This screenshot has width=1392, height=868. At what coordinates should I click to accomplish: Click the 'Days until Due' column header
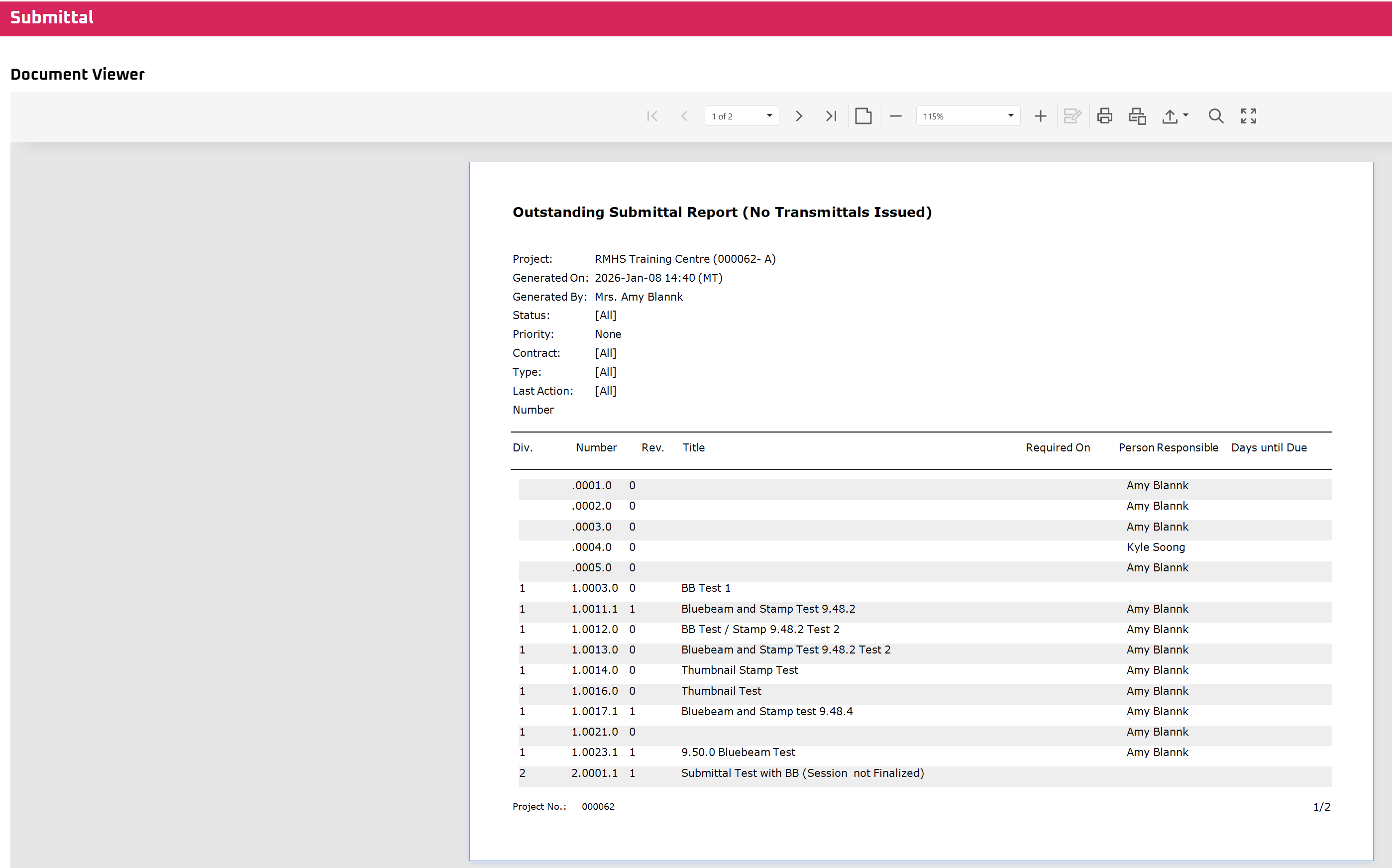pyautogui.click(x=1269, y=448)
